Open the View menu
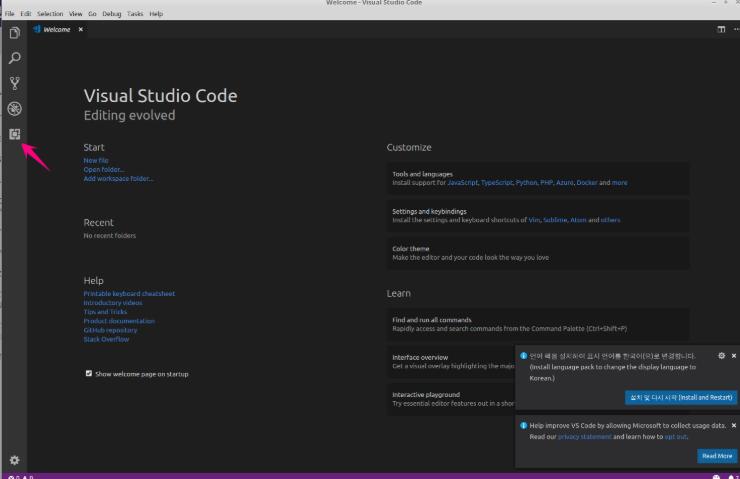The height and width of the screenshot is (479, 740). tap(76, 14)
